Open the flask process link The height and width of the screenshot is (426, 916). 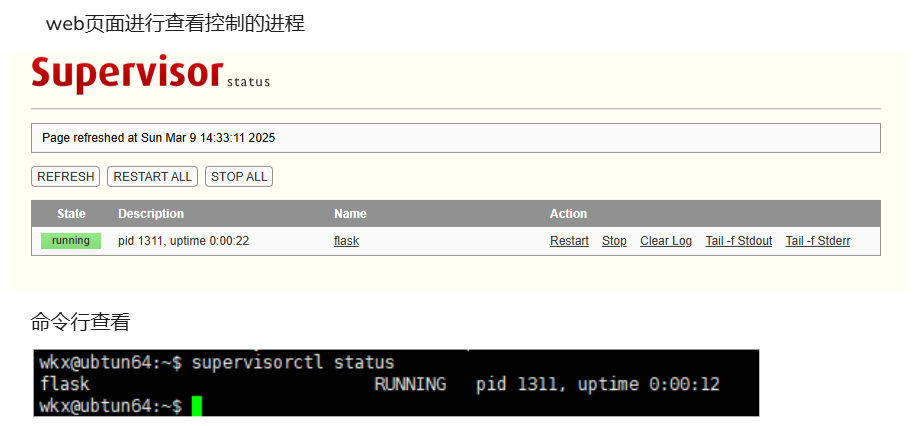click(346, 241)
